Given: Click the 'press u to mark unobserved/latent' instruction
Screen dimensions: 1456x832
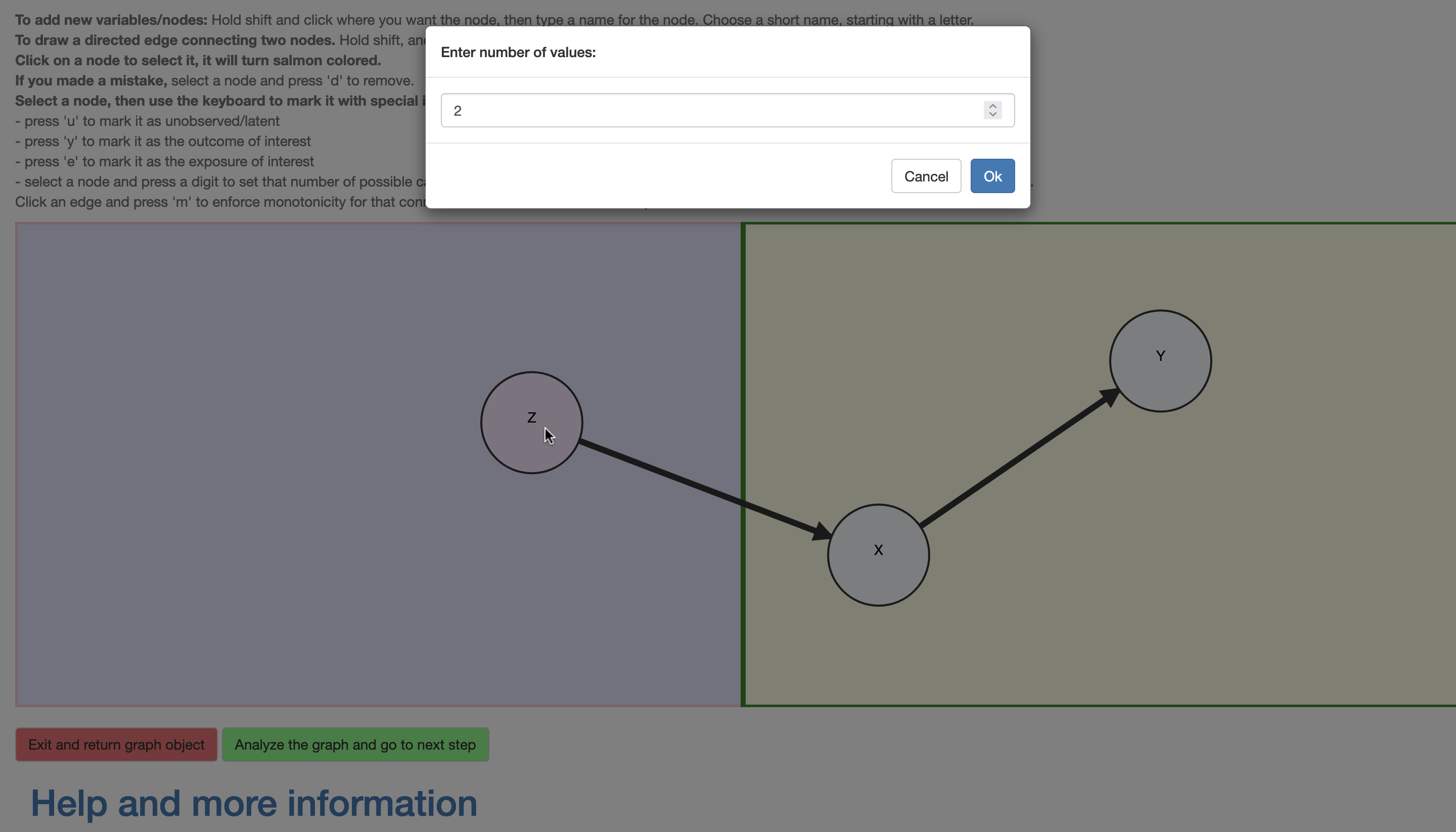Looking at the screenshot, I should 148,121.
